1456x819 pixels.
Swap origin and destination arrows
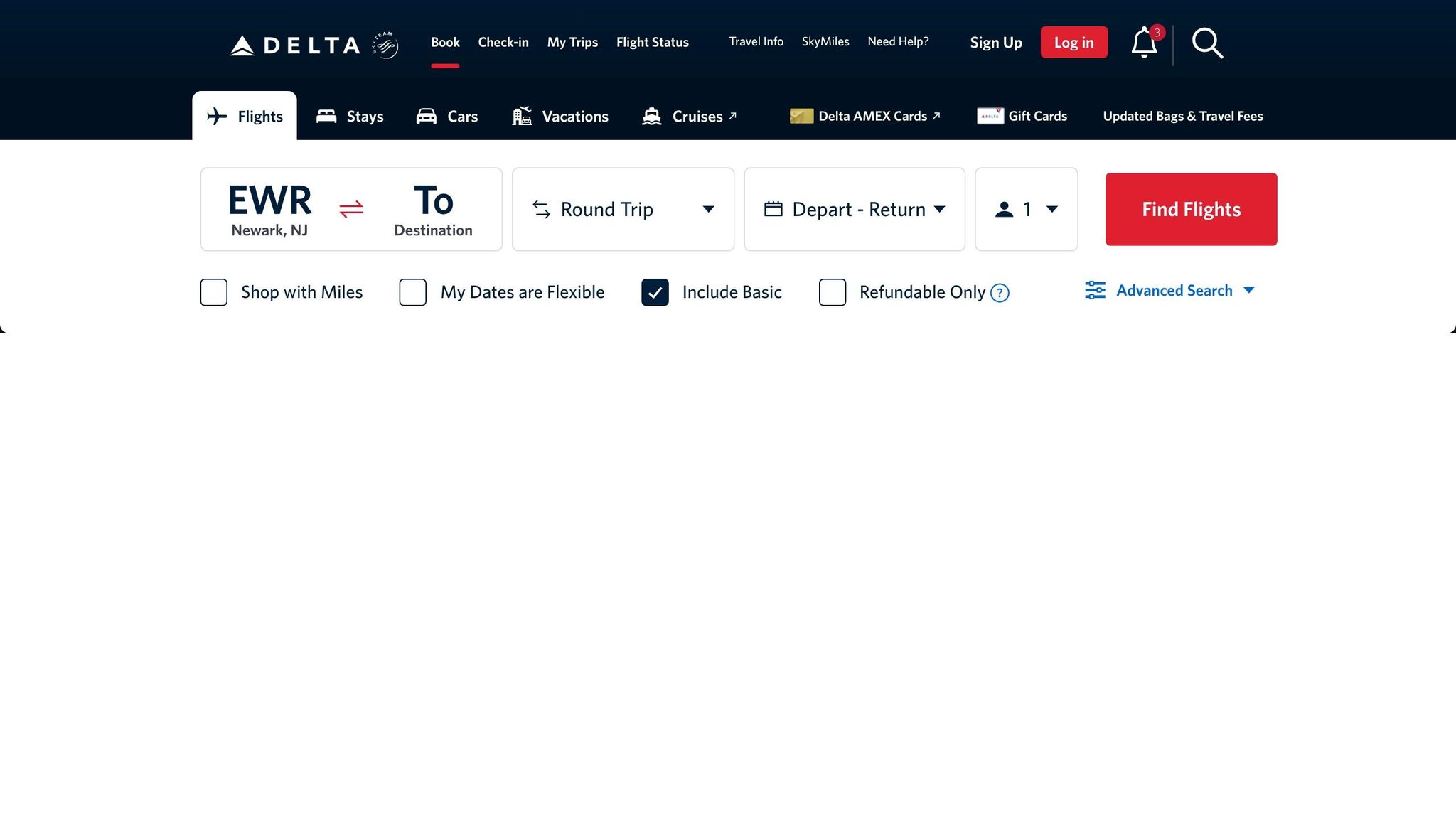[x=351, y=209]
